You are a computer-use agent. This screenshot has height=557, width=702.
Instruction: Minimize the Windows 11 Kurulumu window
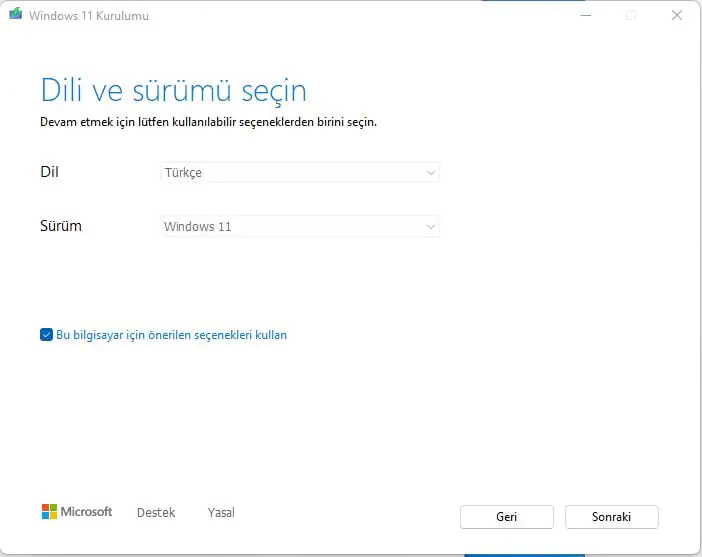(x=583, y=16)
